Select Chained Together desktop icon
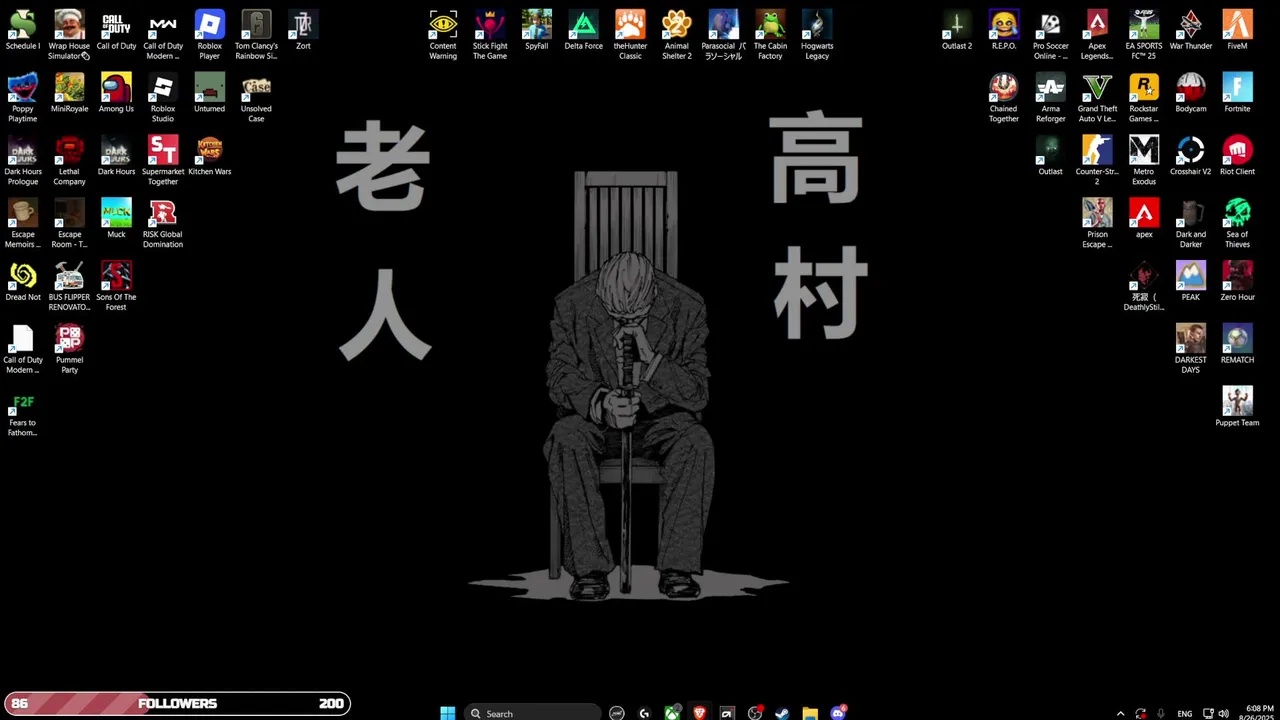The width and height of the screenshot is (1280, 720). 1004,98
